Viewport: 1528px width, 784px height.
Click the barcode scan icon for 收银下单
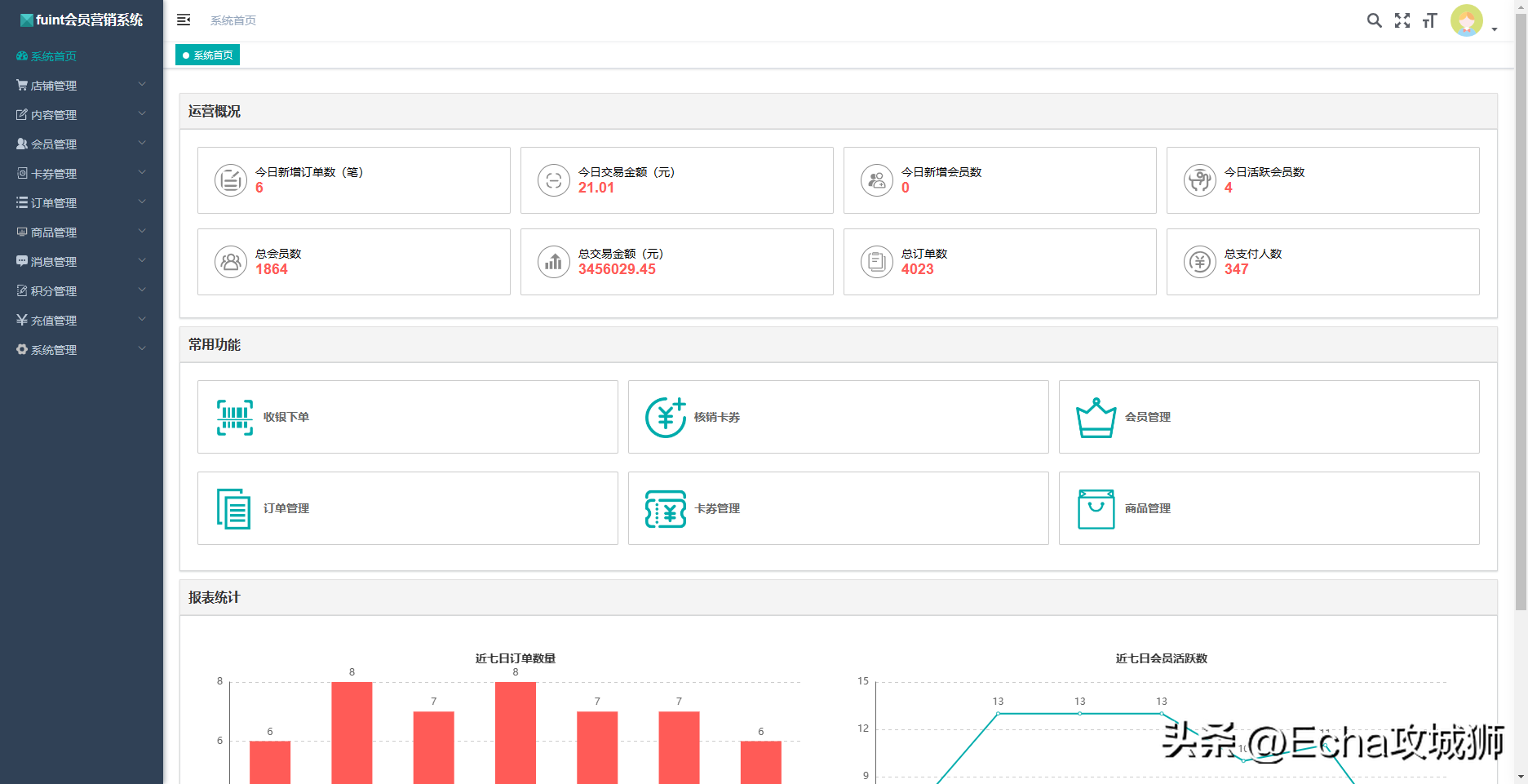pos(235,417)
